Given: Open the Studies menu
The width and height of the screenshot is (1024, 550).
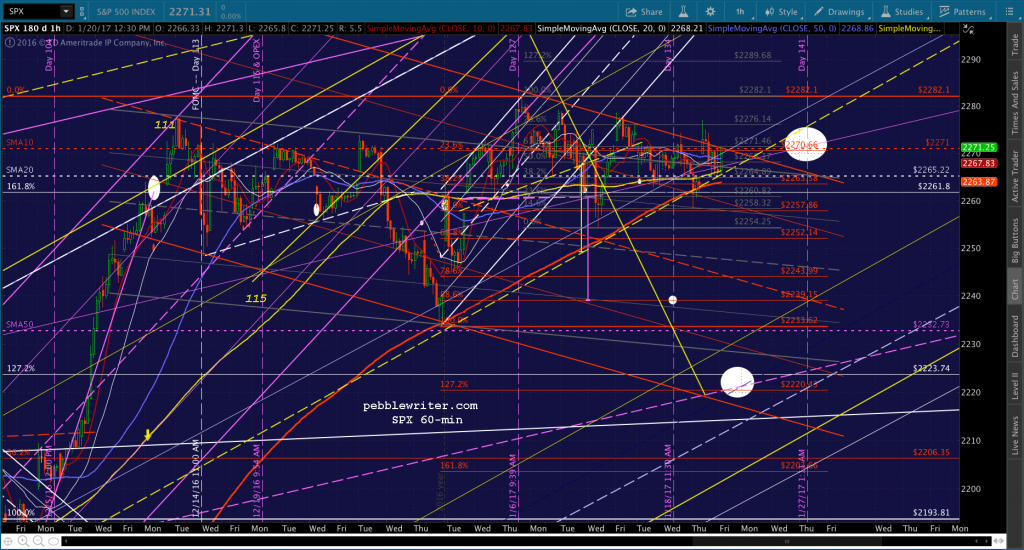Looking at the screenshot, I should tap(902, 12).
